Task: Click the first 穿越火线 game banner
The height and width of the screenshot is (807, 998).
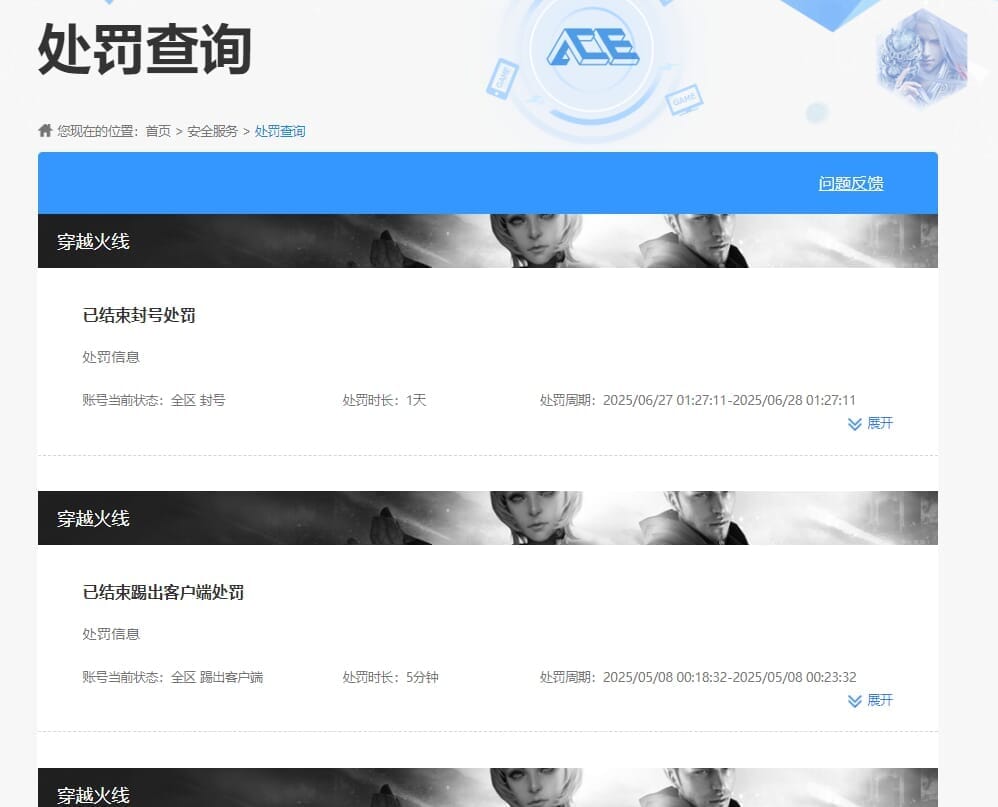Action: [488, 241]
